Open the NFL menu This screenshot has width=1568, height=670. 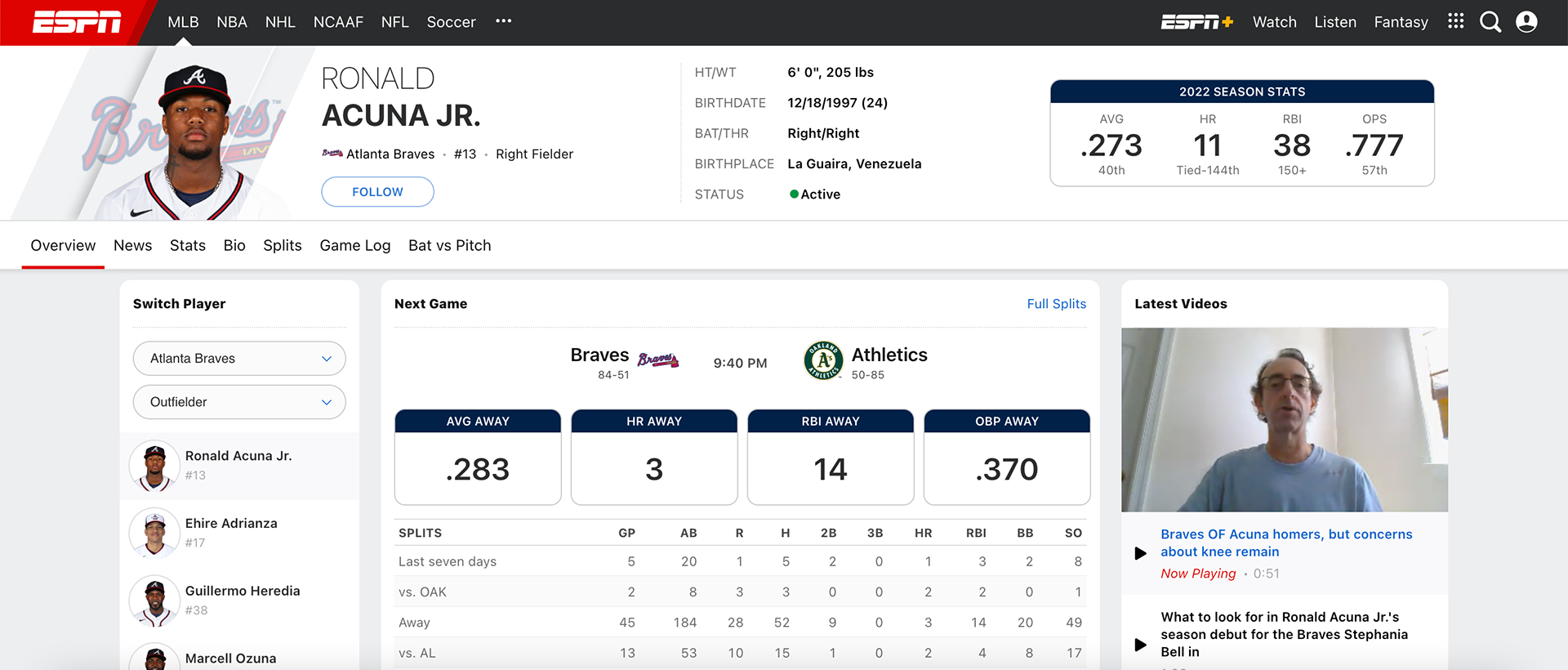(395, 22)
